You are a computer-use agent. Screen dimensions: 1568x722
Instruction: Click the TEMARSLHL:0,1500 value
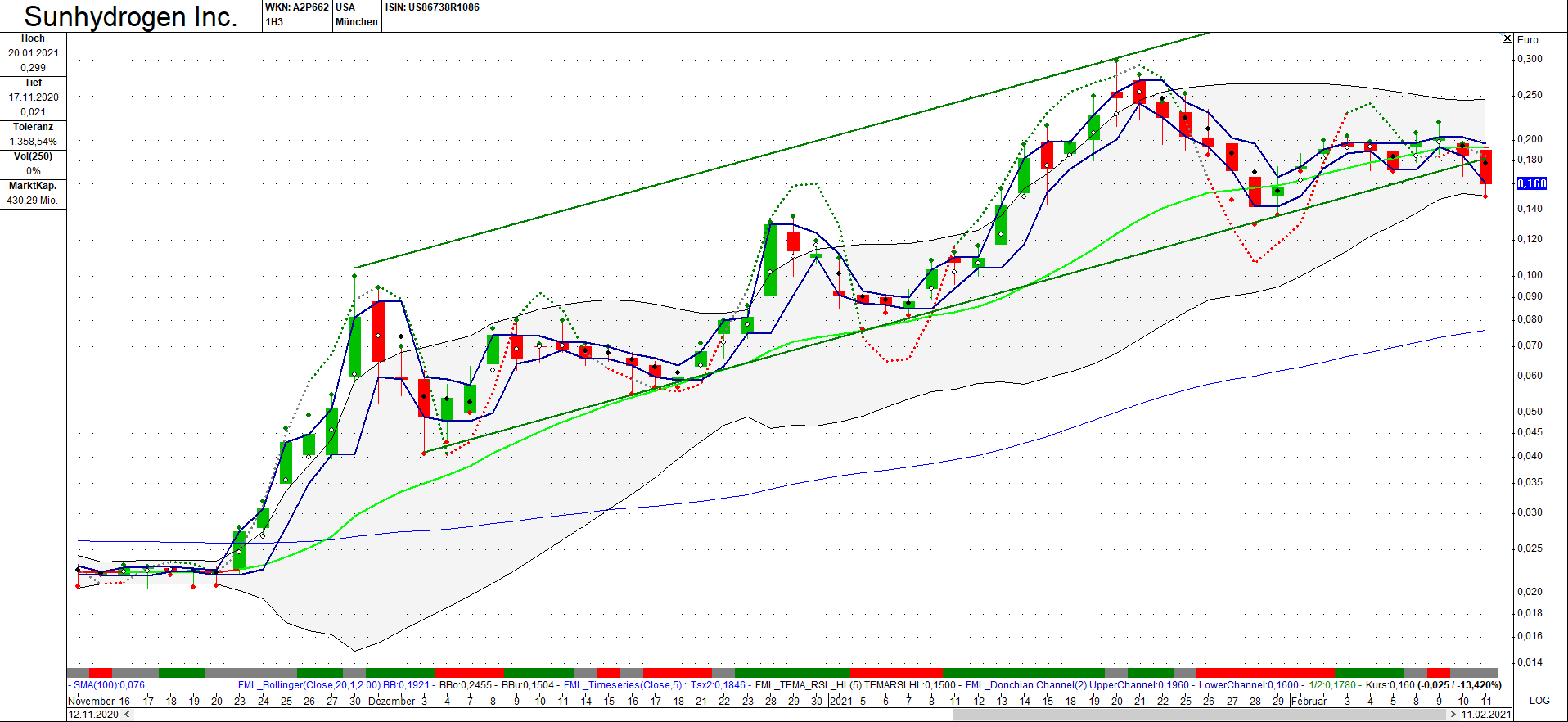click(x=910, y=685)
